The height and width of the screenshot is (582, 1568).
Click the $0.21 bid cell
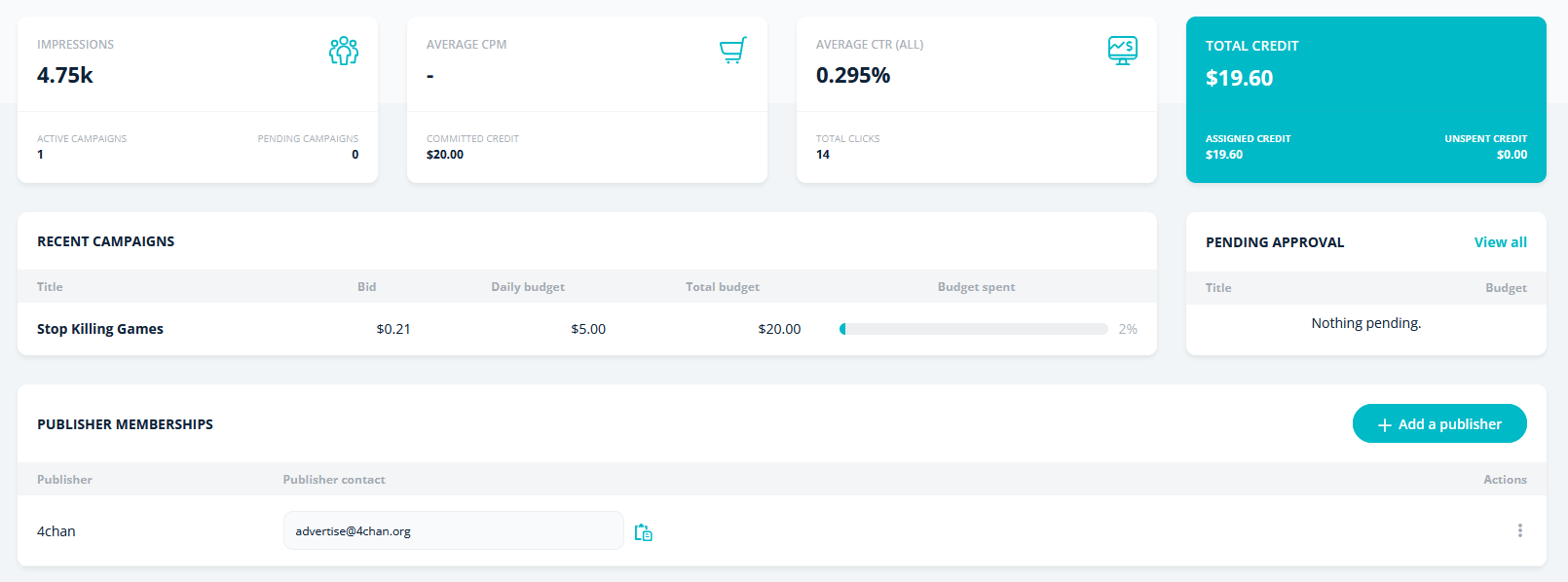[x=393, y=329]
